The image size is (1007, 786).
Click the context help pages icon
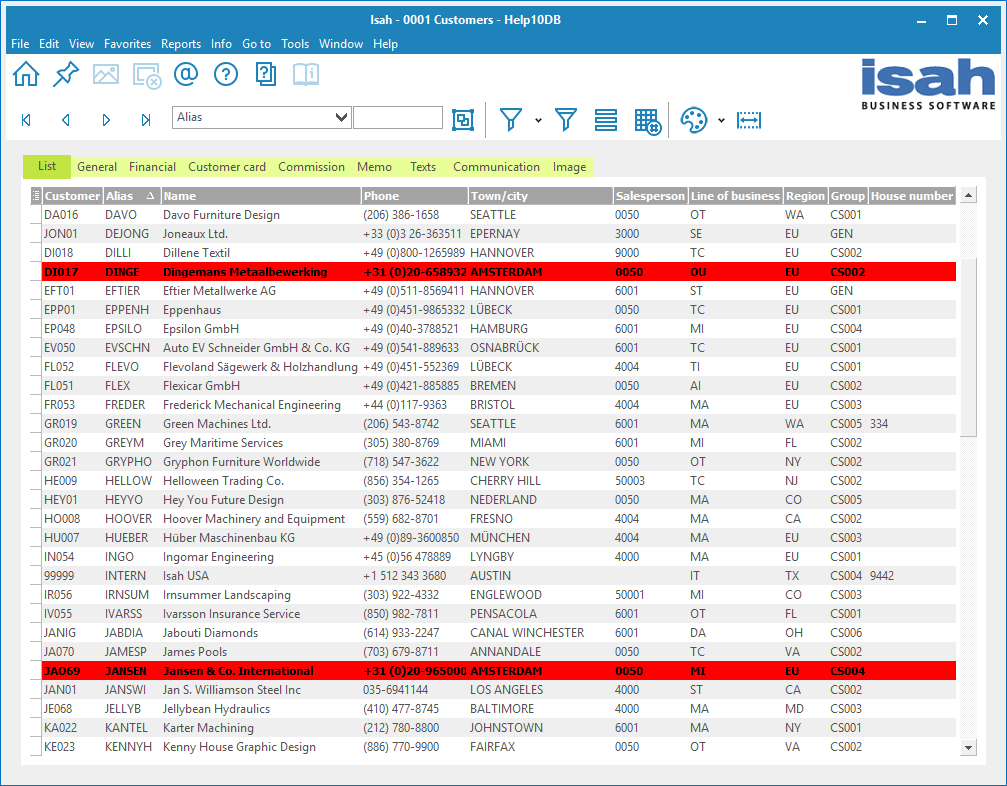click(x=265, y=74)
